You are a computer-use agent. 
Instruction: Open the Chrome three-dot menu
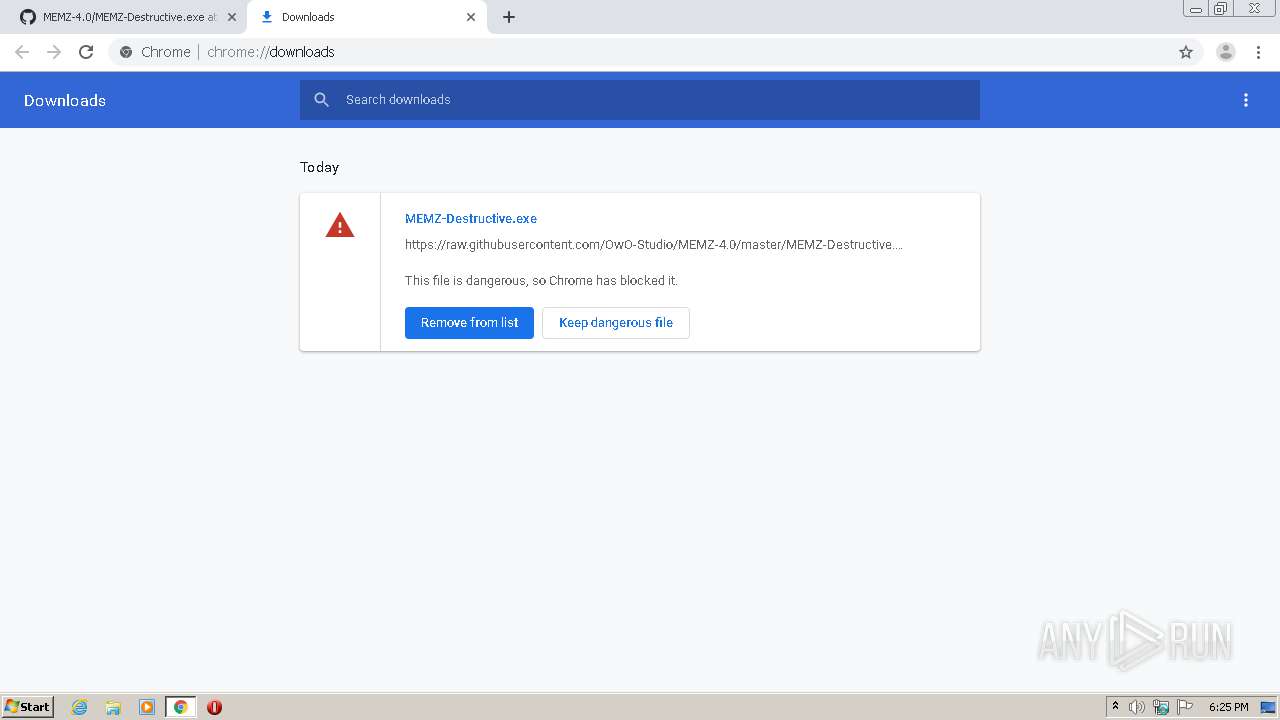[1258, 52]
